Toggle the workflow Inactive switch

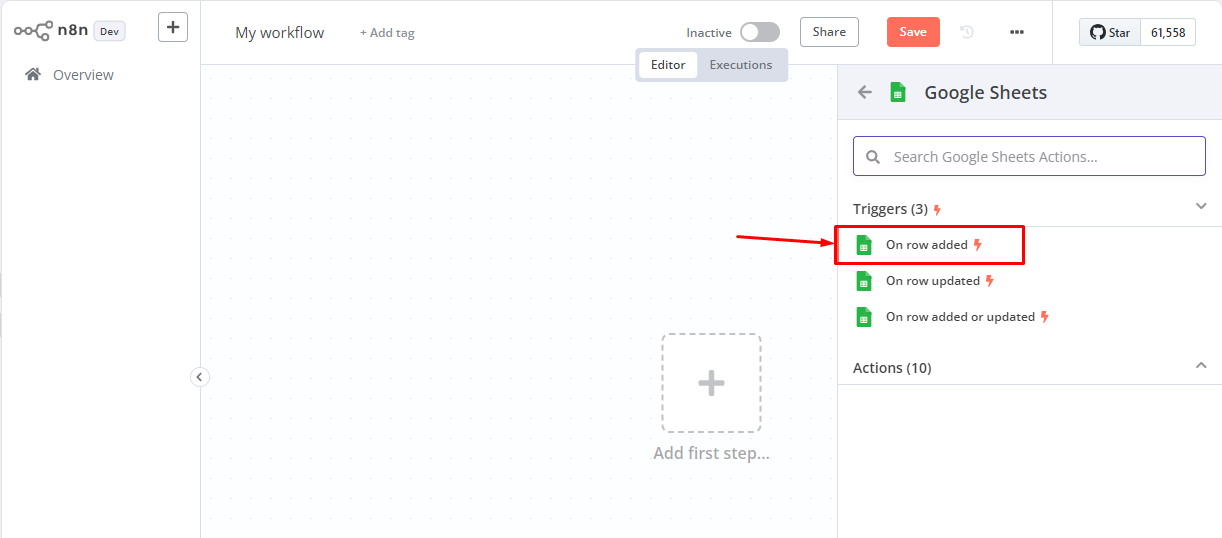760,32
